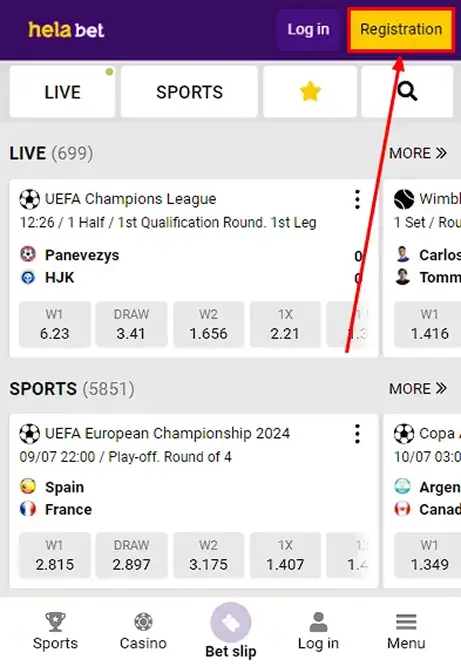Select DRAW odds 2.897 for Spain-France
The height and width of the screenshot is (667, 461).
click(131, 555)
